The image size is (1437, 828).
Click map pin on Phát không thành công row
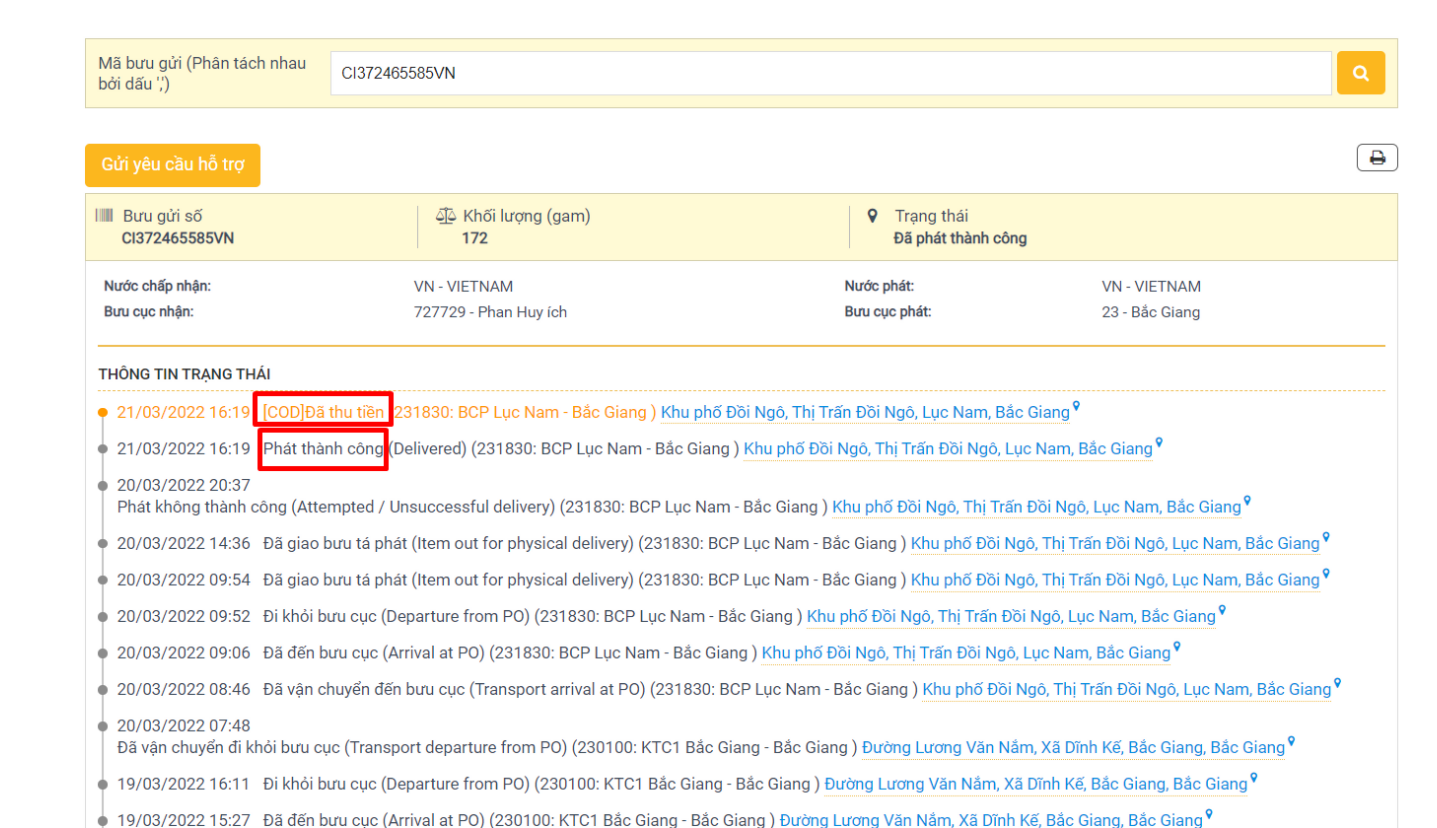[x=1247, y=502]
